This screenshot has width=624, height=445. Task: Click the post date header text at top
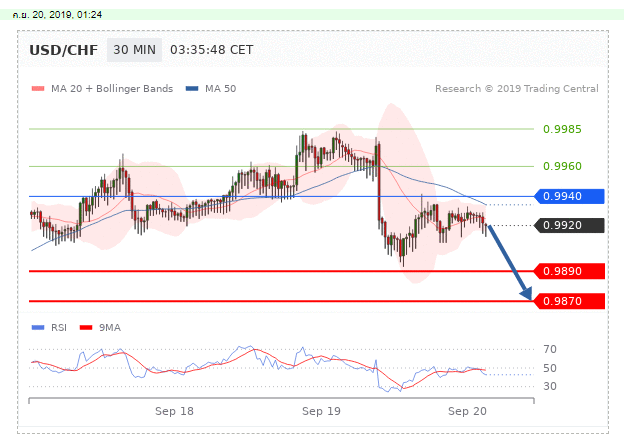(x=57, y=15)
